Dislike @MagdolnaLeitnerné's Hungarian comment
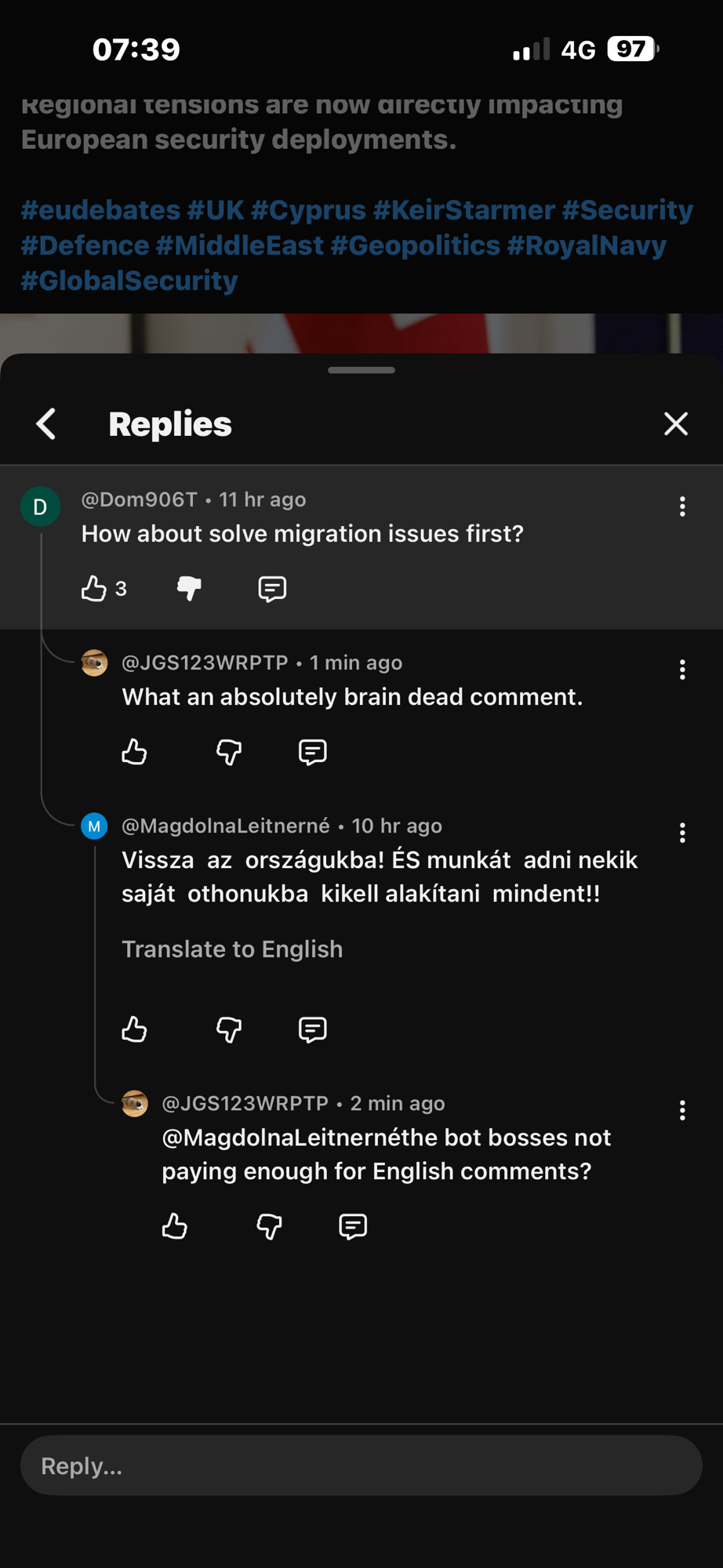The height and width of the screenshot is (1568, 723). point(229,1029)
